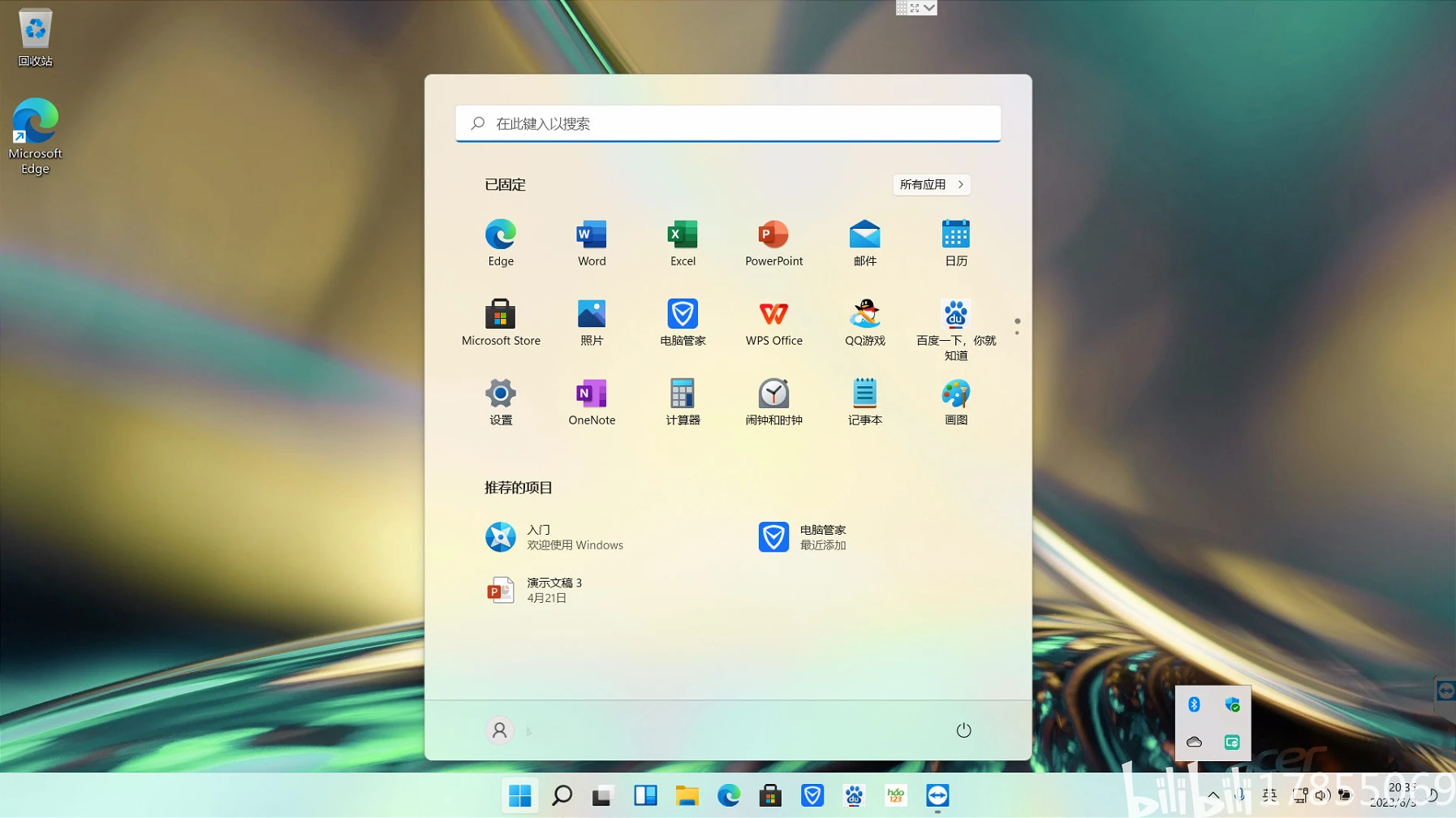This screenshot has height=818, width=1456.
Task: Open Windows Security shield in tray
Action: [1232, 704]
